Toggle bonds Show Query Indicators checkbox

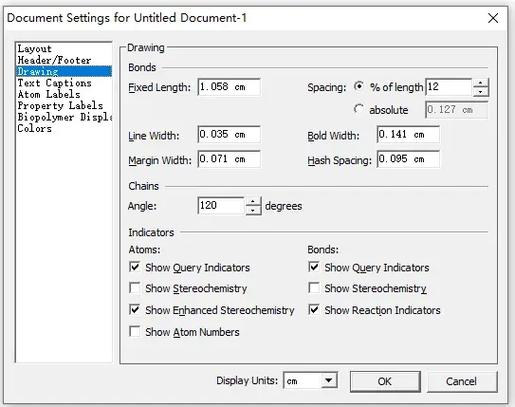pyautogui.click(x=314, y=267)
